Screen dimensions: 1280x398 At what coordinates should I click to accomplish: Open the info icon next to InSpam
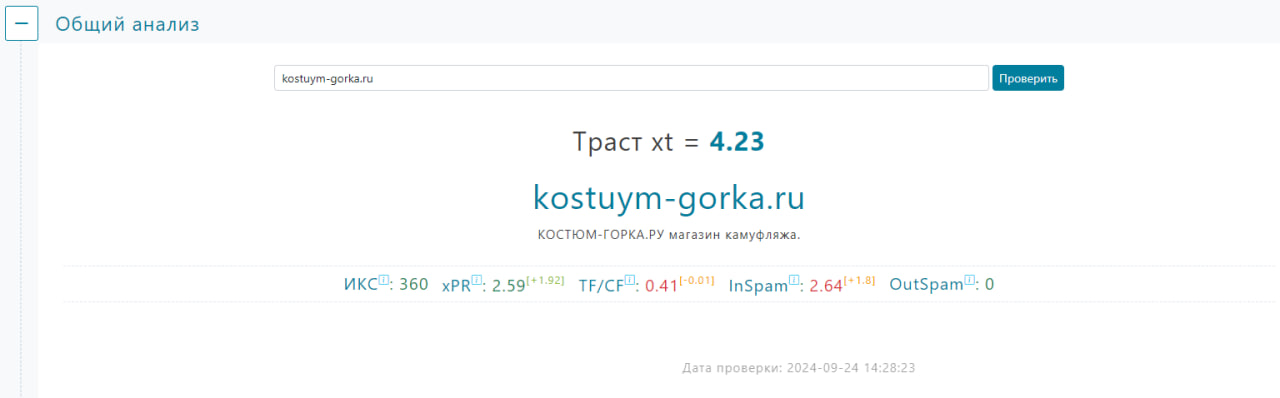pyautogui.click(x=794, y=280)
